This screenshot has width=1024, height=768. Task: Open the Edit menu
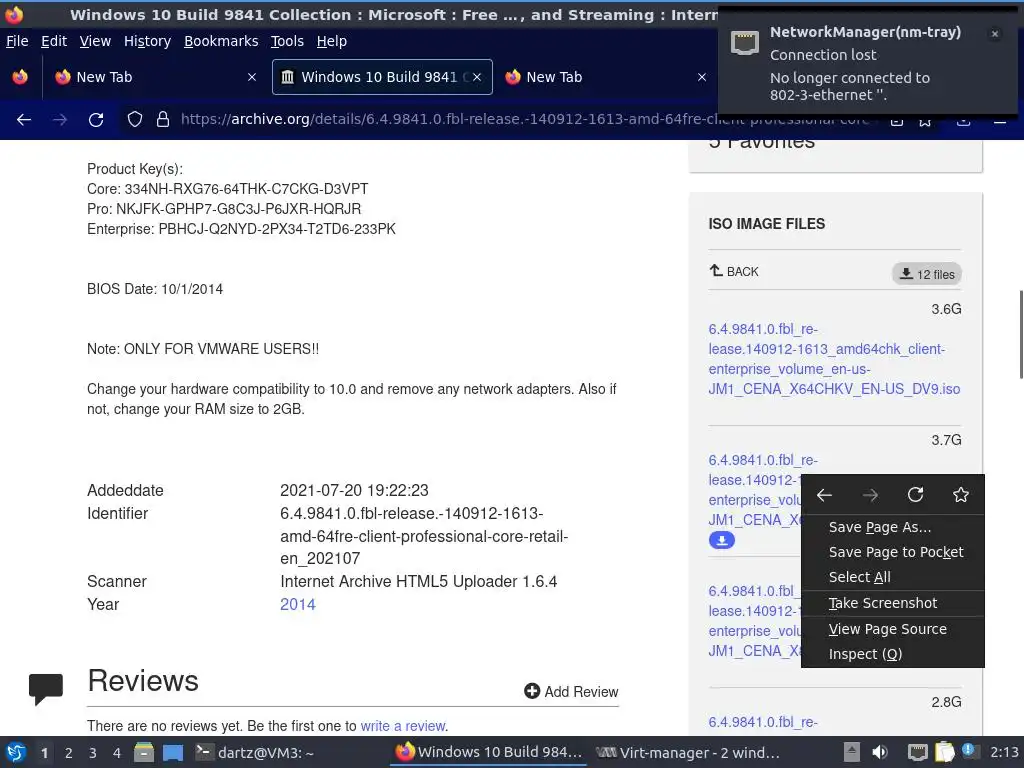pos(54,41)
